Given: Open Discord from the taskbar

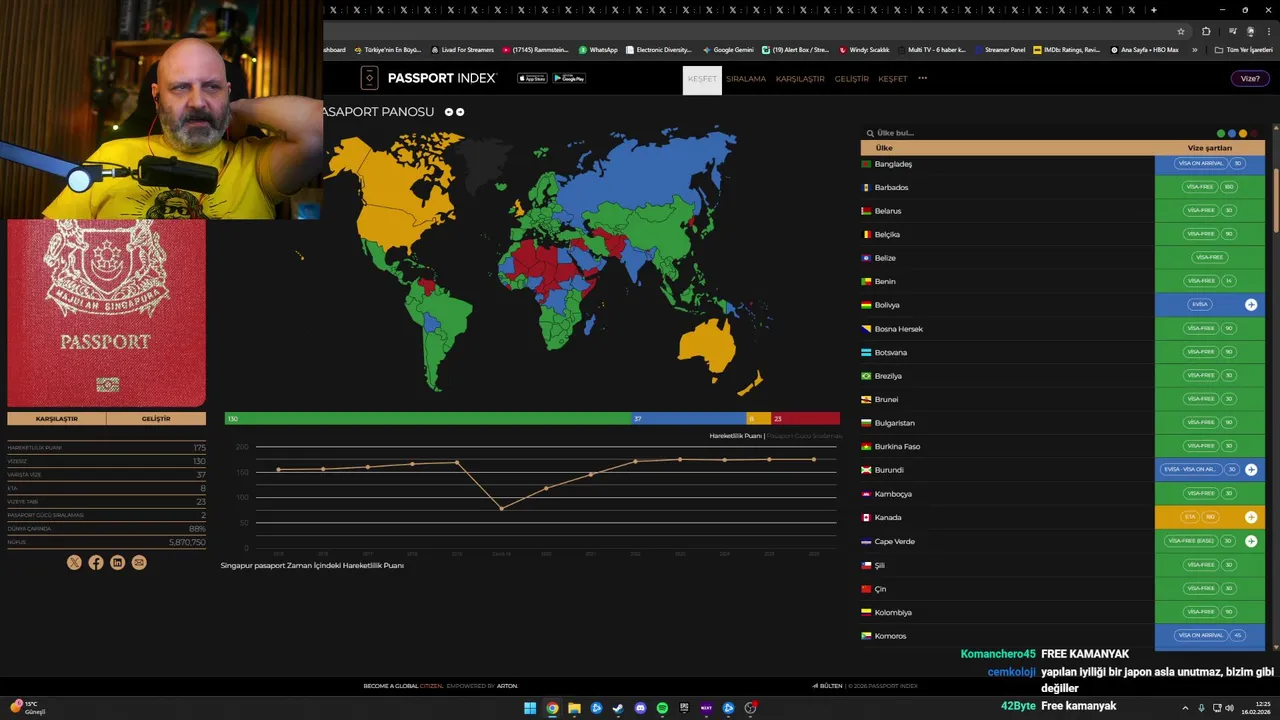Looking at the screenshot, I should (x=640, y=708).
